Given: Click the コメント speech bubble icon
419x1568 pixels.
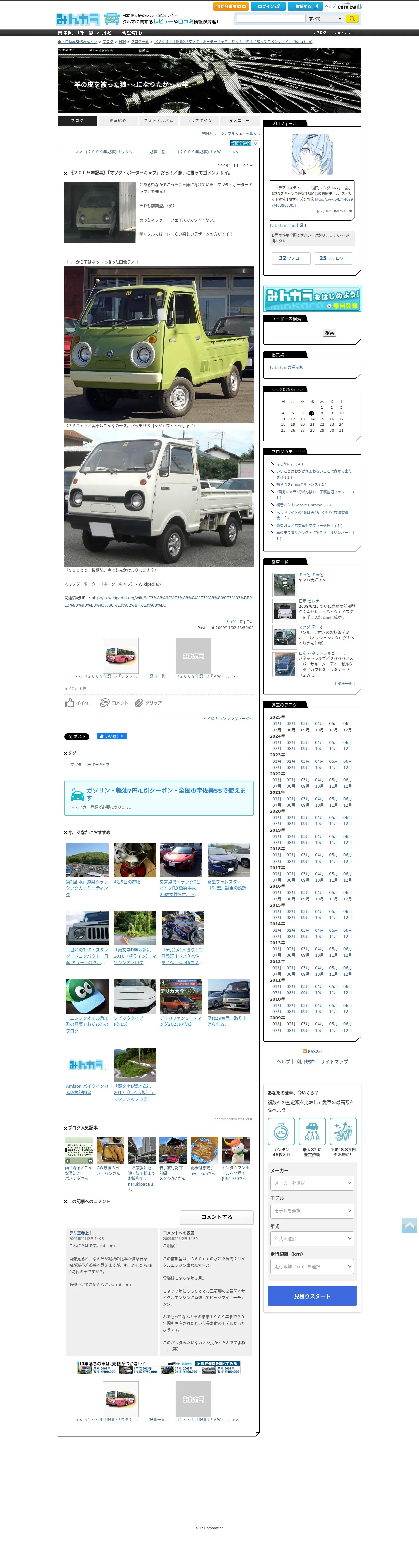Looking at the screenshot, I should coord(105,703).
